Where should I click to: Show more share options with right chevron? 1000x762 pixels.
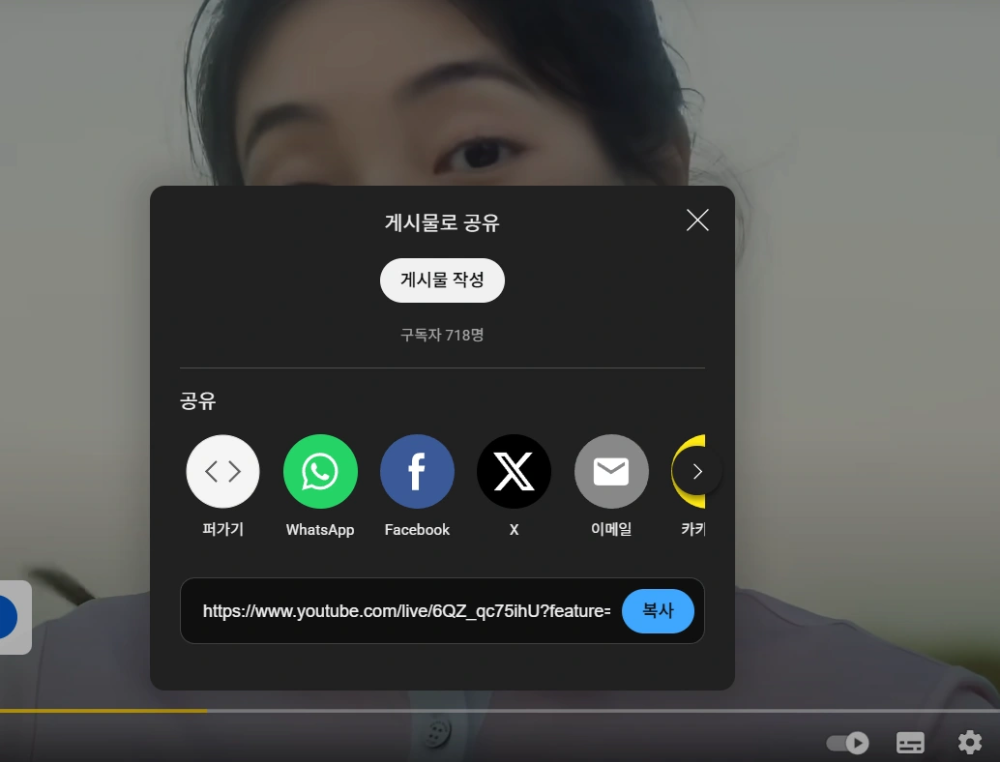point(698,472)
